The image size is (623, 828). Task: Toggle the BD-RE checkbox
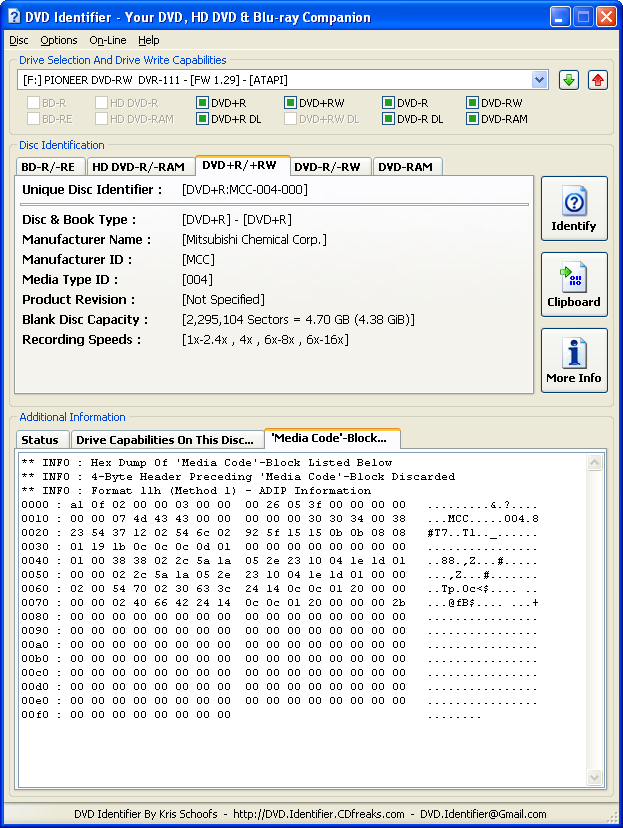[33, 119]
